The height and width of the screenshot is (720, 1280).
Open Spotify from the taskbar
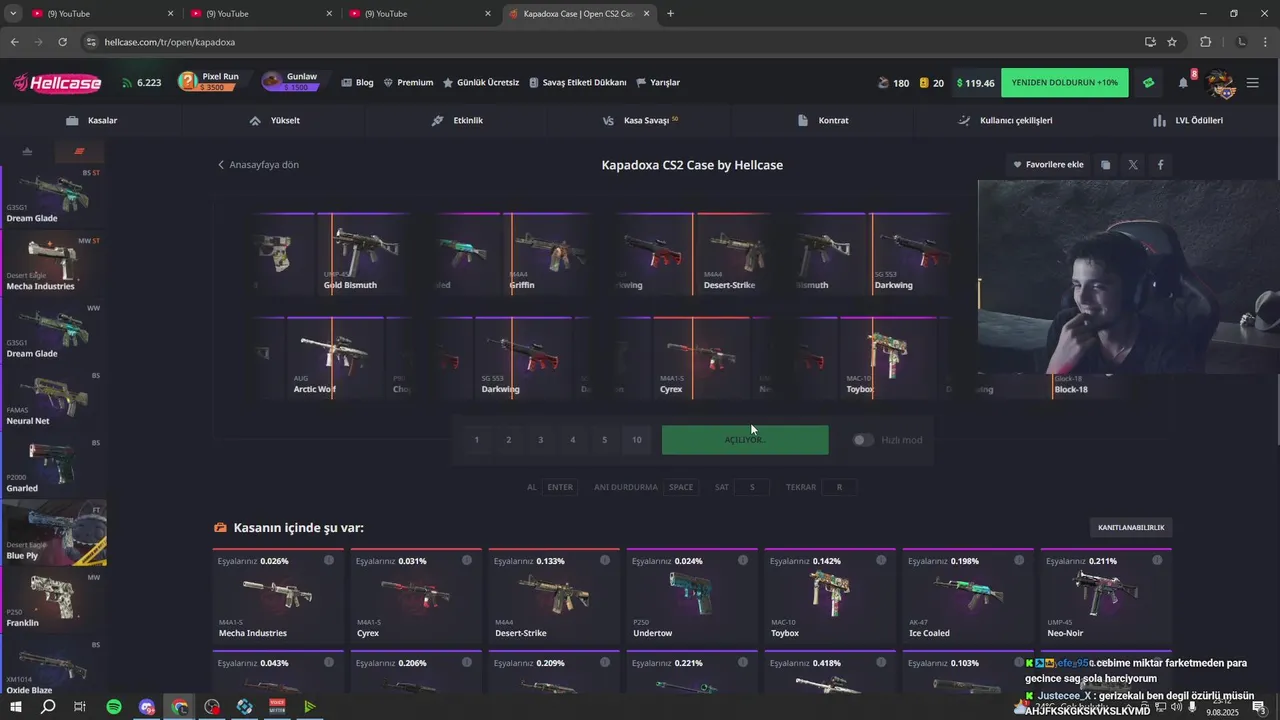(114, 707)
